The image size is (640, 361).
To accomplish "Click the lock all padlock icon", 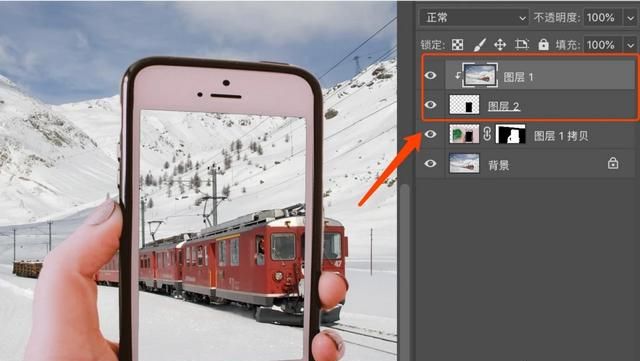I will click(x=543, y=44).
